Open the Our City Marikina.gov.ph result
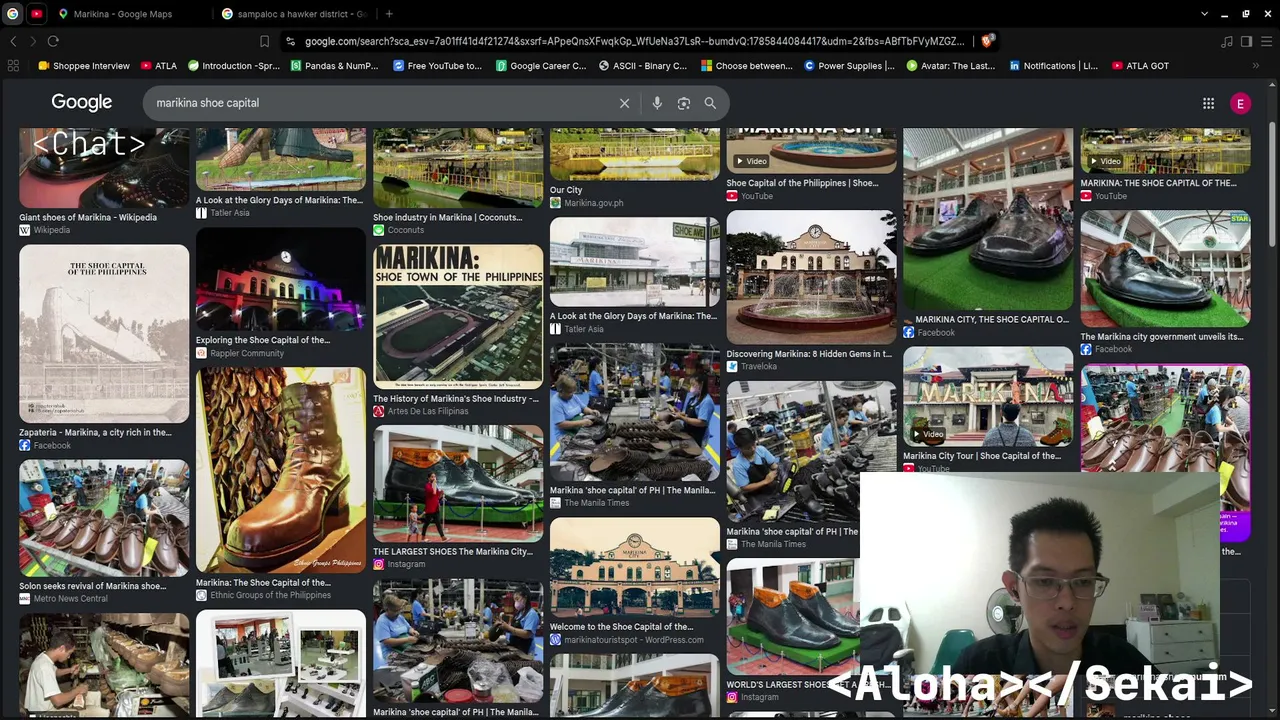The height and width of the screenshot is (720, 1280). pos(566,190)
